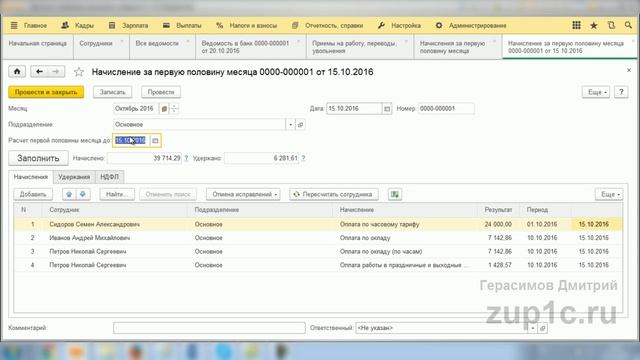640x360 pixels.
Task: Open the Зарплата menu section
Action: (128, 25)
